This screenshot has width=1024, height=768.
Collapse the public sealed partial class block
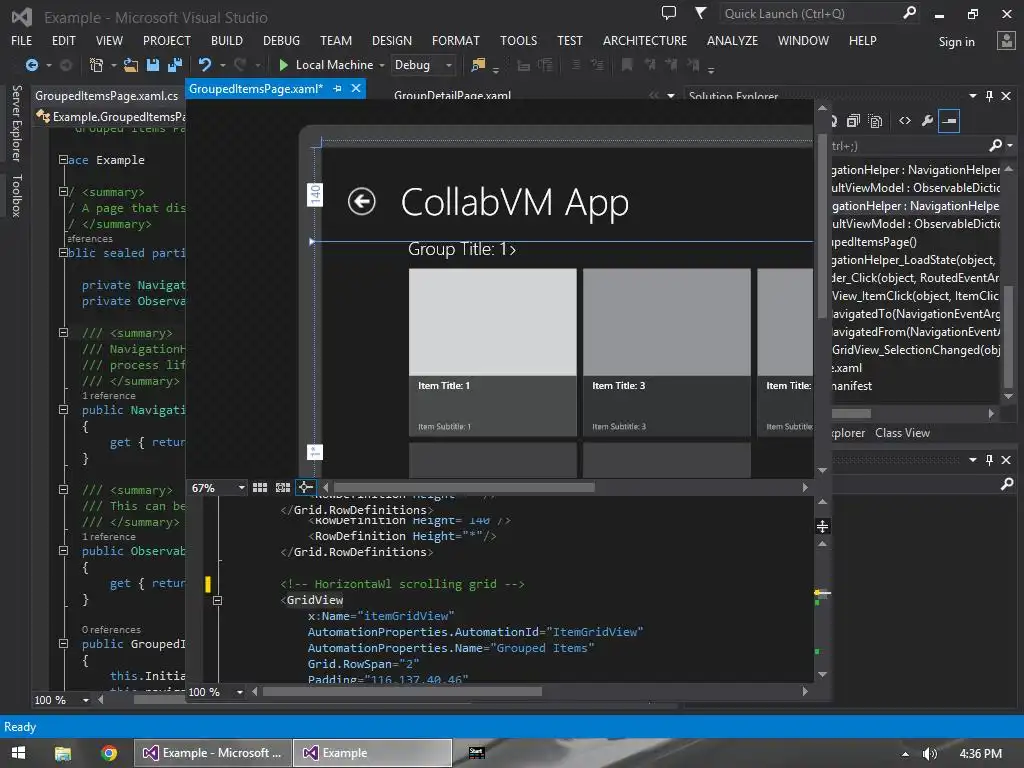[x=63, y=253]
